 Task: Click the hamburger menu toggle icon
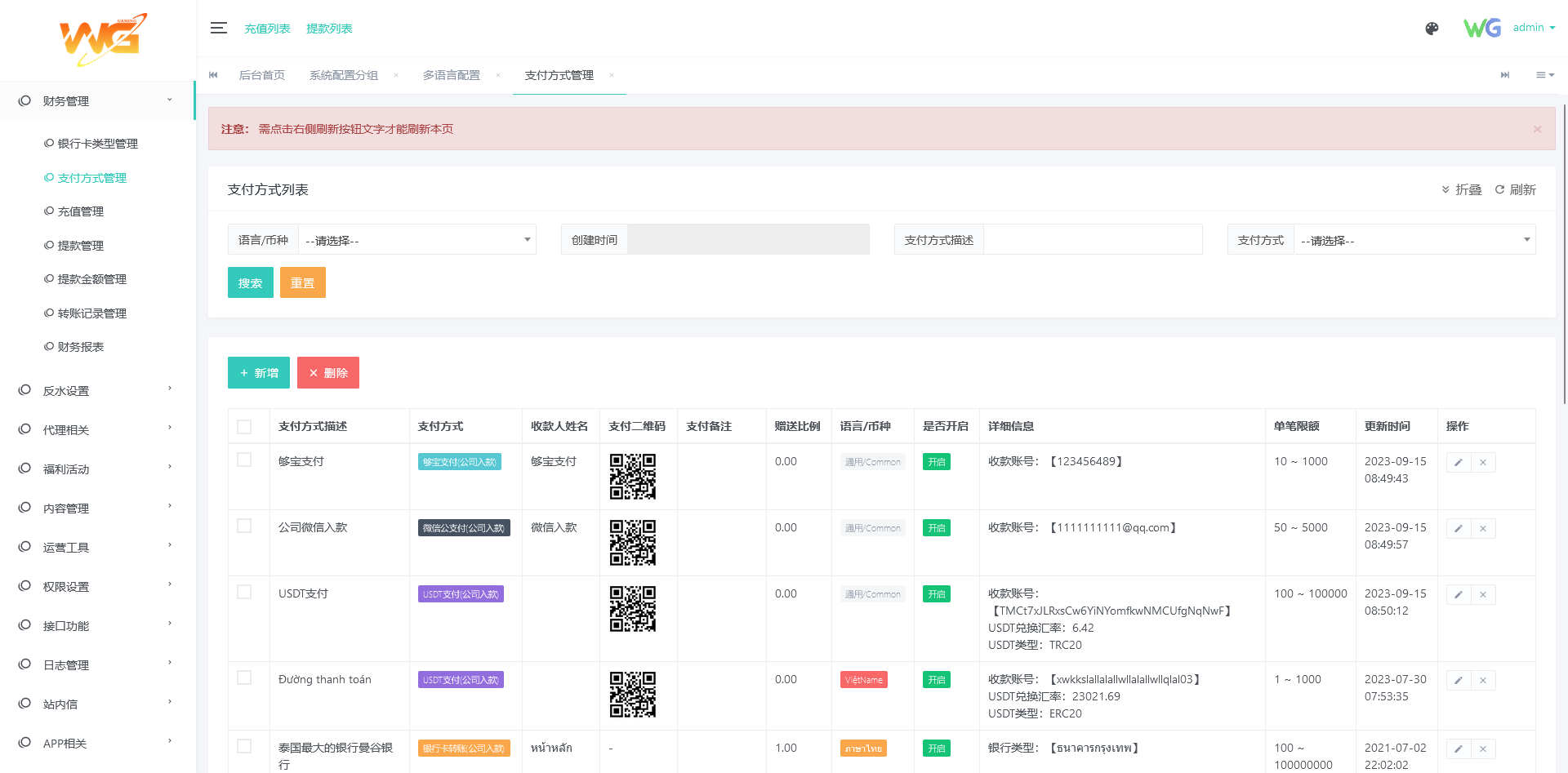218,28
